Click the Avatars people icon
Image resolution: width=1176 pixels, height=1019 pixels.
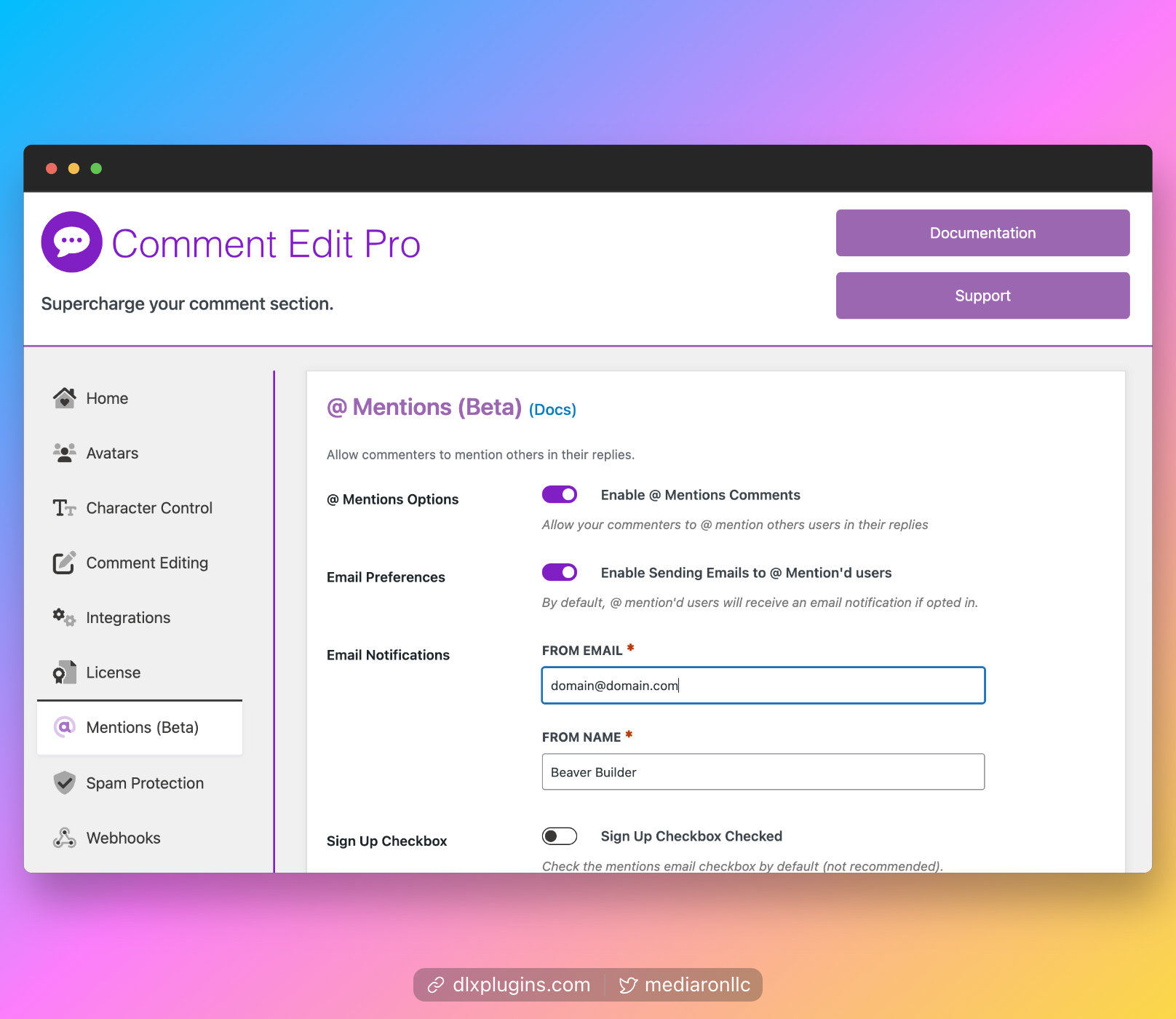coord(64,453)
